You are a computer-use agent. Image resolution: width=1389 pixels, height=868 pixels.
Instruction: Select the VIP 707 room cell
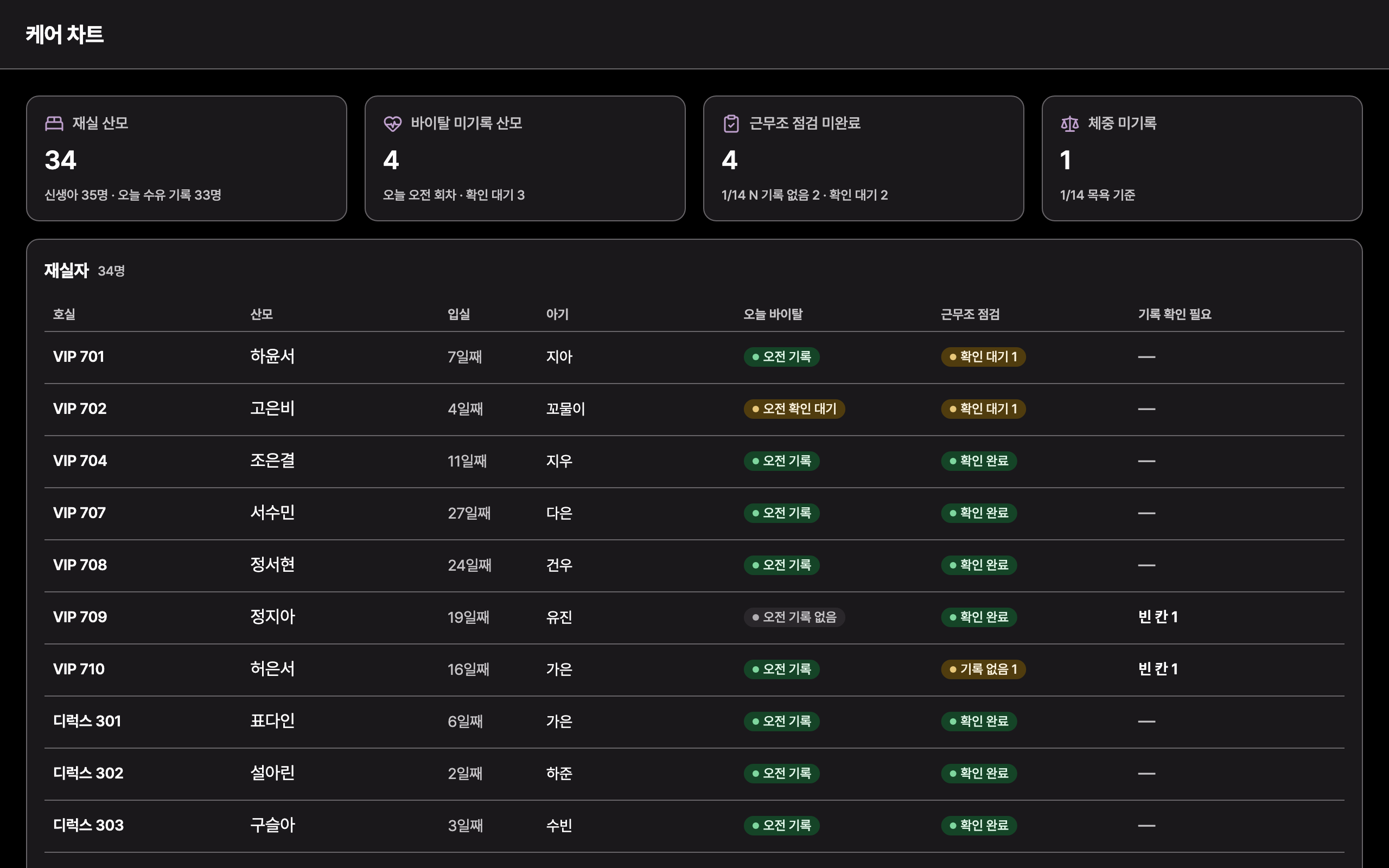[x=79, y=513]
